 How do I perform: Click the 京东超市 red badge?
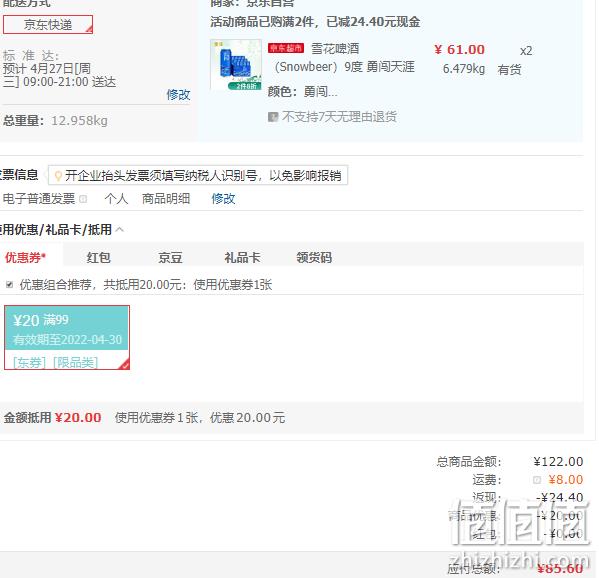pos(286,48)
